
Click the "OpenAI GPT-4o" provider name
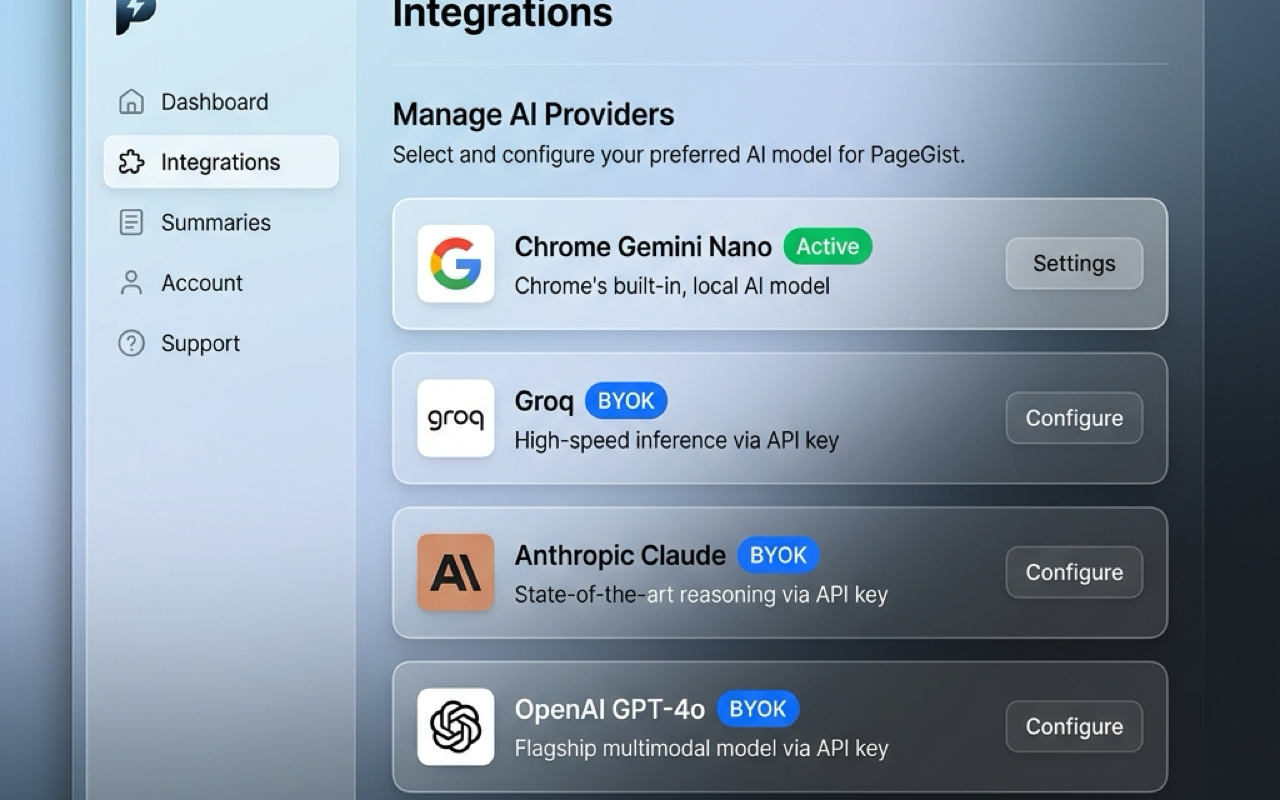click(x=610, y=710)
